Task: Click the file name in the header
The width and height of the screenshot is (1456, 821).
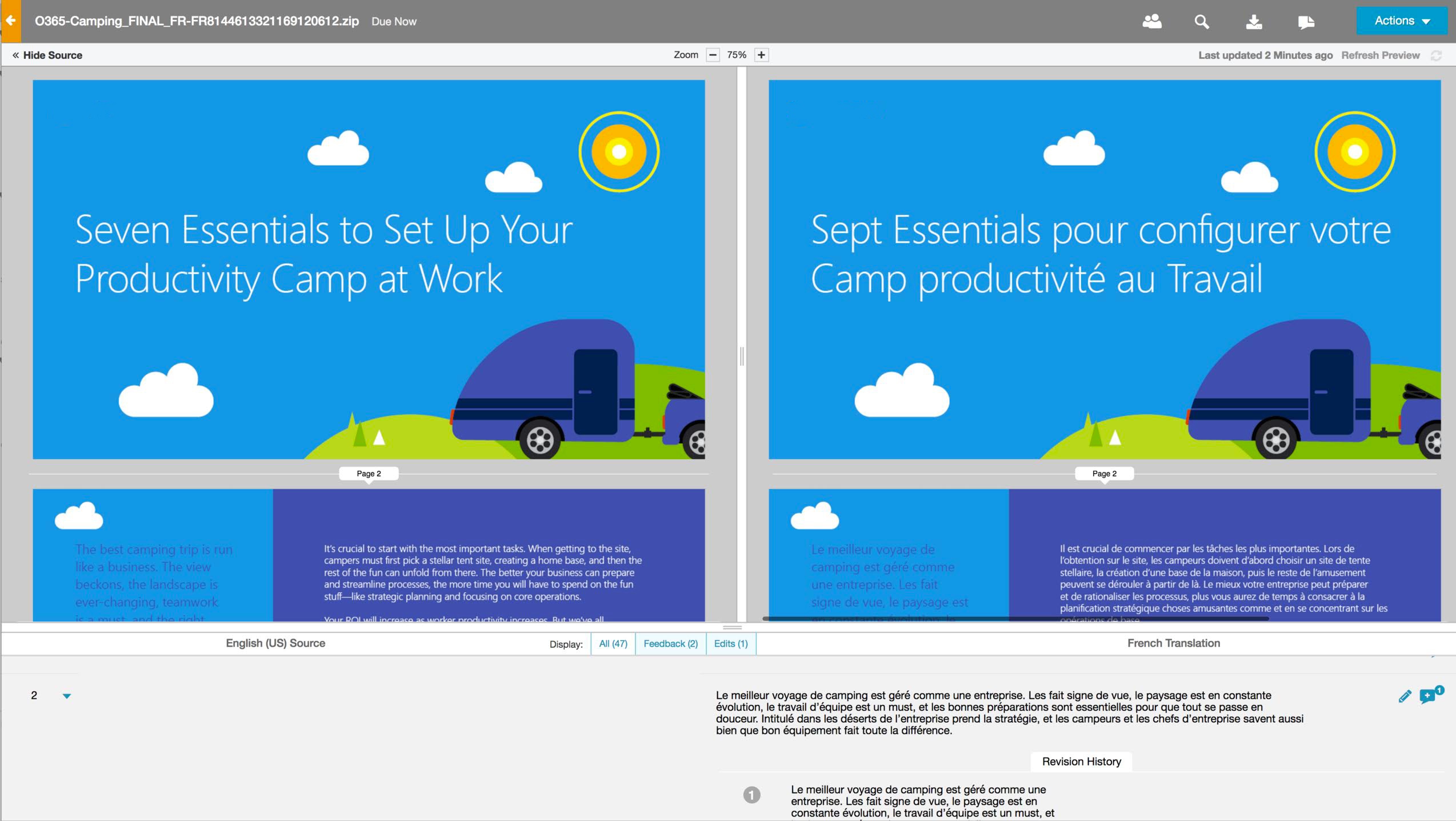Action: coord(197,21)
